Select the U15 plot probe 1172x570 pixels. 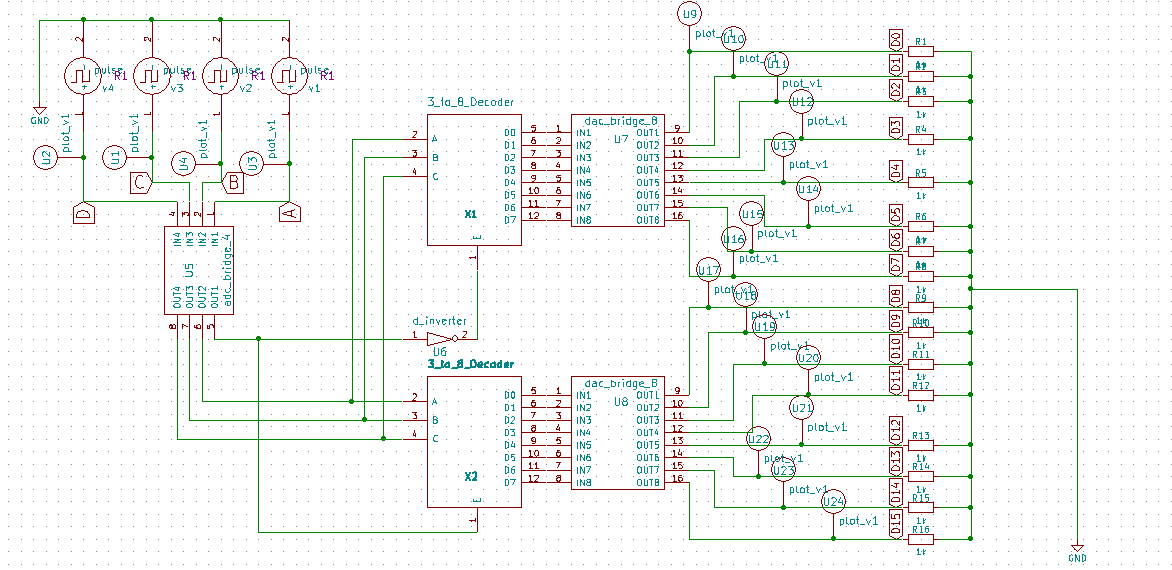[752, 214]
